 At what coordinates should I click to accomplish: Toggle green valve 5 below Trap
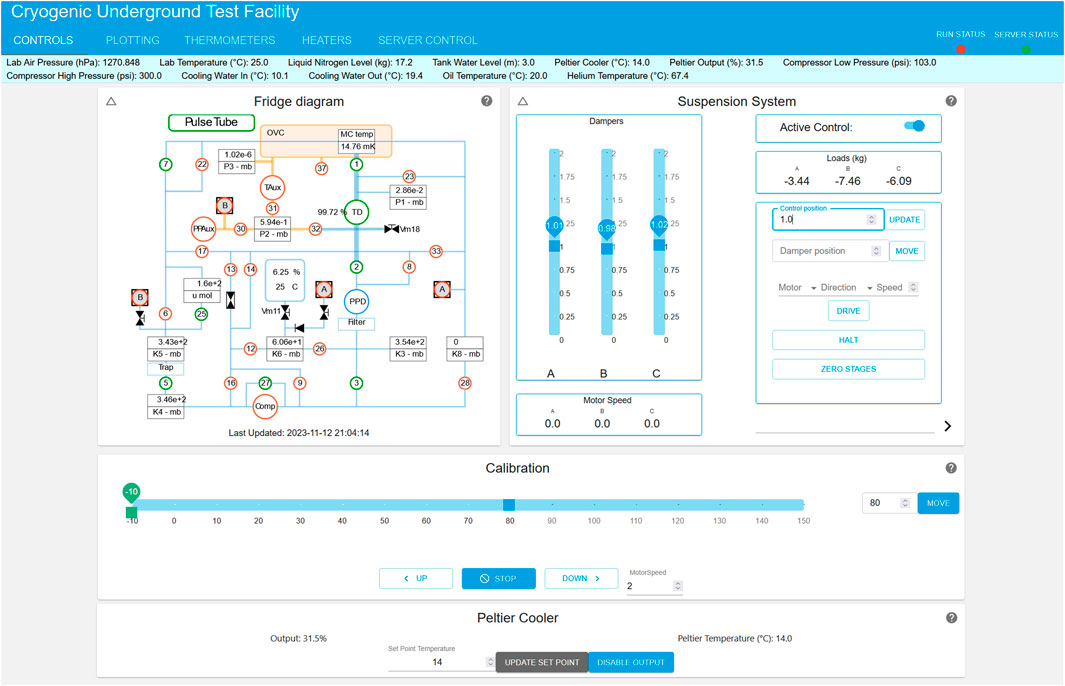coord(166,383)
